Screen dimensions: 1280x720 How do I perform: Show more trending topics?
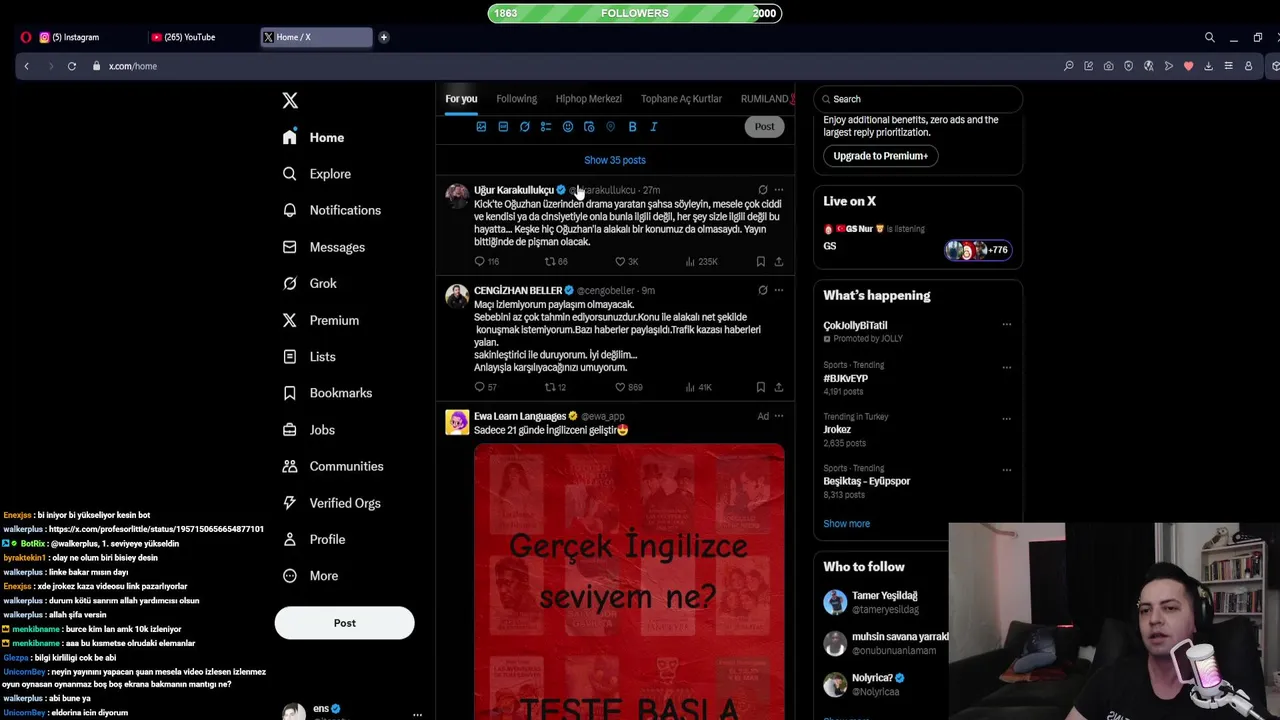click(x=847, y=524)
